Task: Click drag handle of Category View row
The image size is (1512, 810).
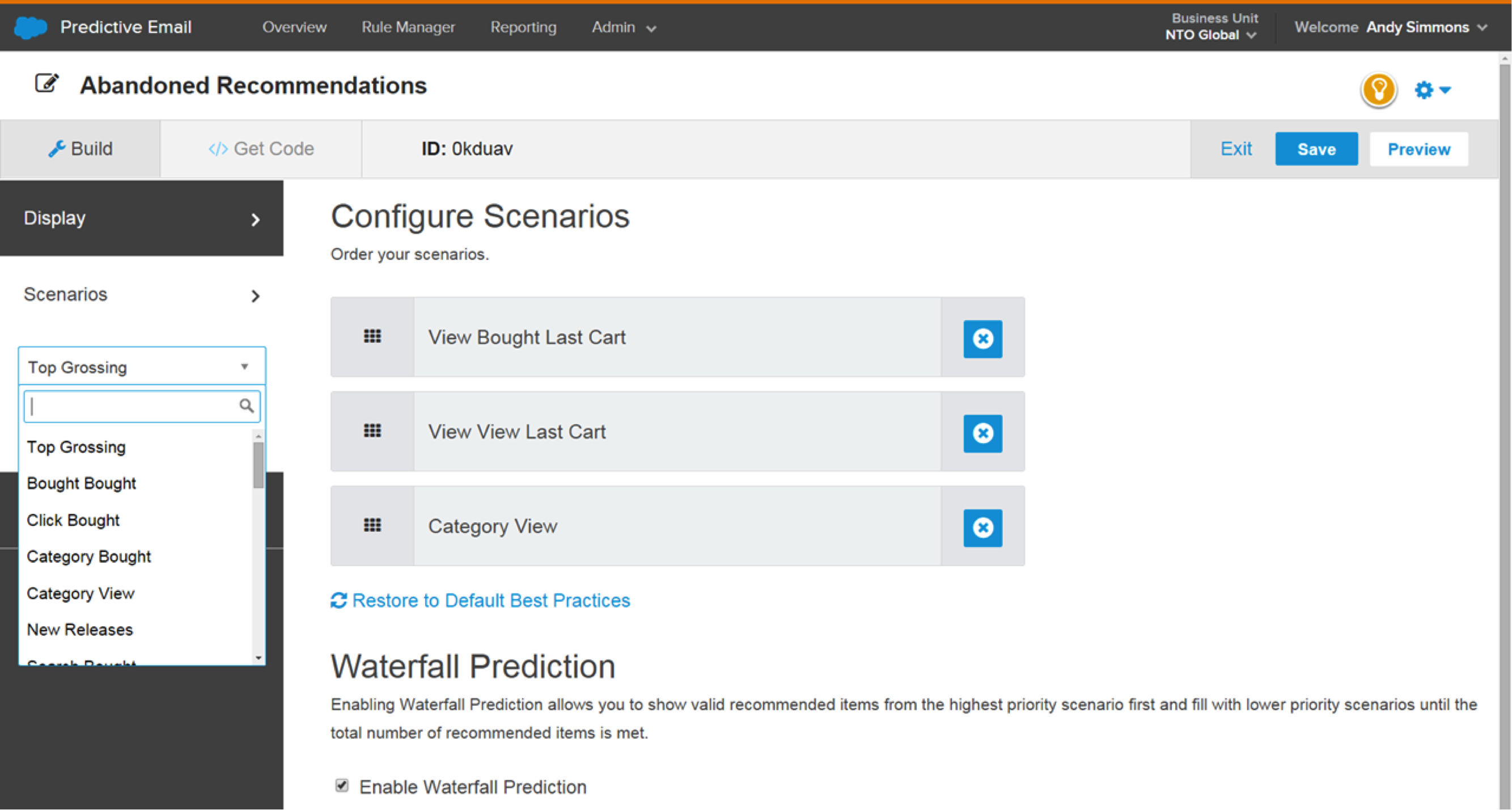Action: click(372, 525)
